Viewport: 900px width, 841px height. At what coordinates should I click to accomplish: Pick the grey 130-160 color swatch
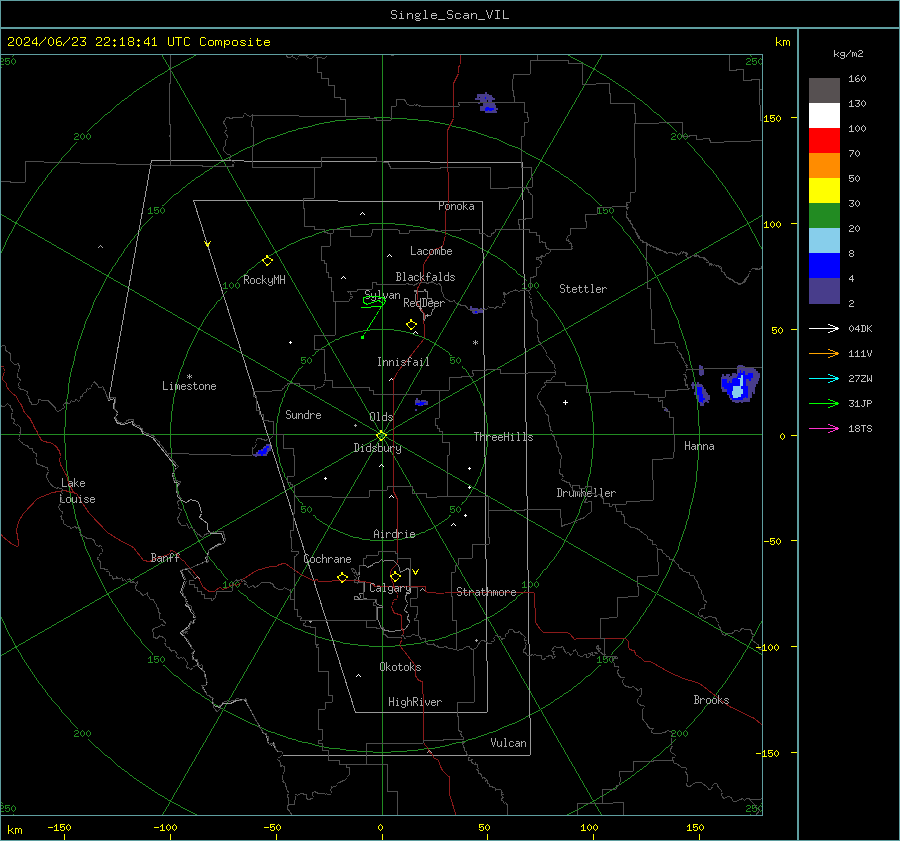(824, 91)
